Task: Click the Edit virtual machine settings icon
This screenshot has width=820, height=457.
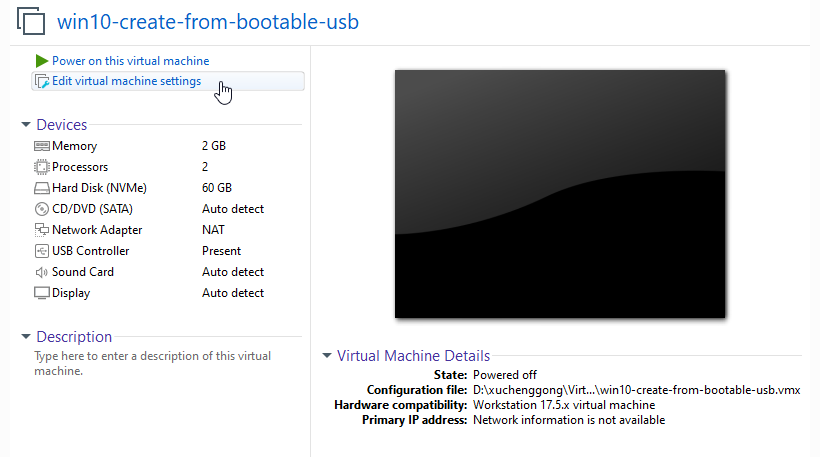Action: click(x=42, y=82)
